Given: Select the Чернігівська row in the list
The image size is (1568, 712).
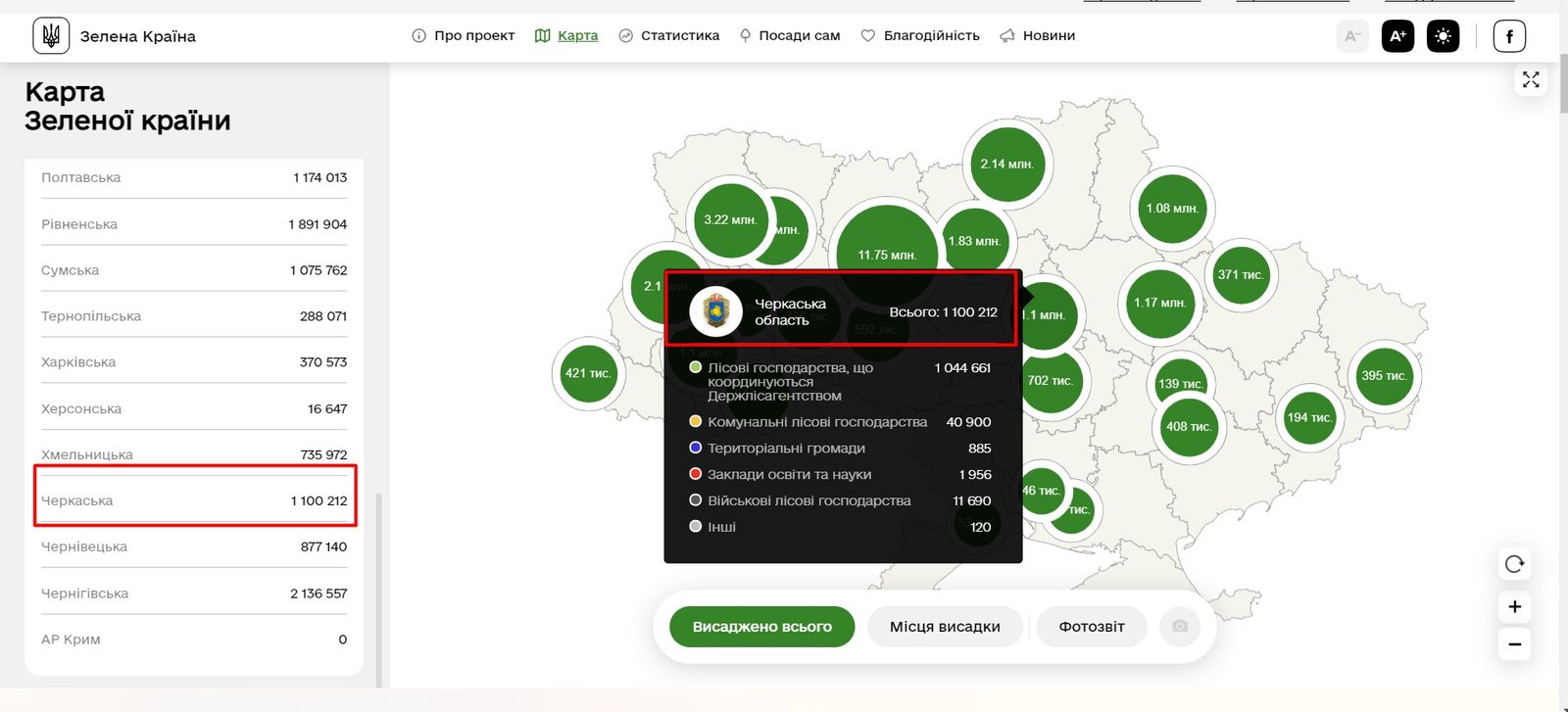Looking at the screenshot, I should click(194, 593).
